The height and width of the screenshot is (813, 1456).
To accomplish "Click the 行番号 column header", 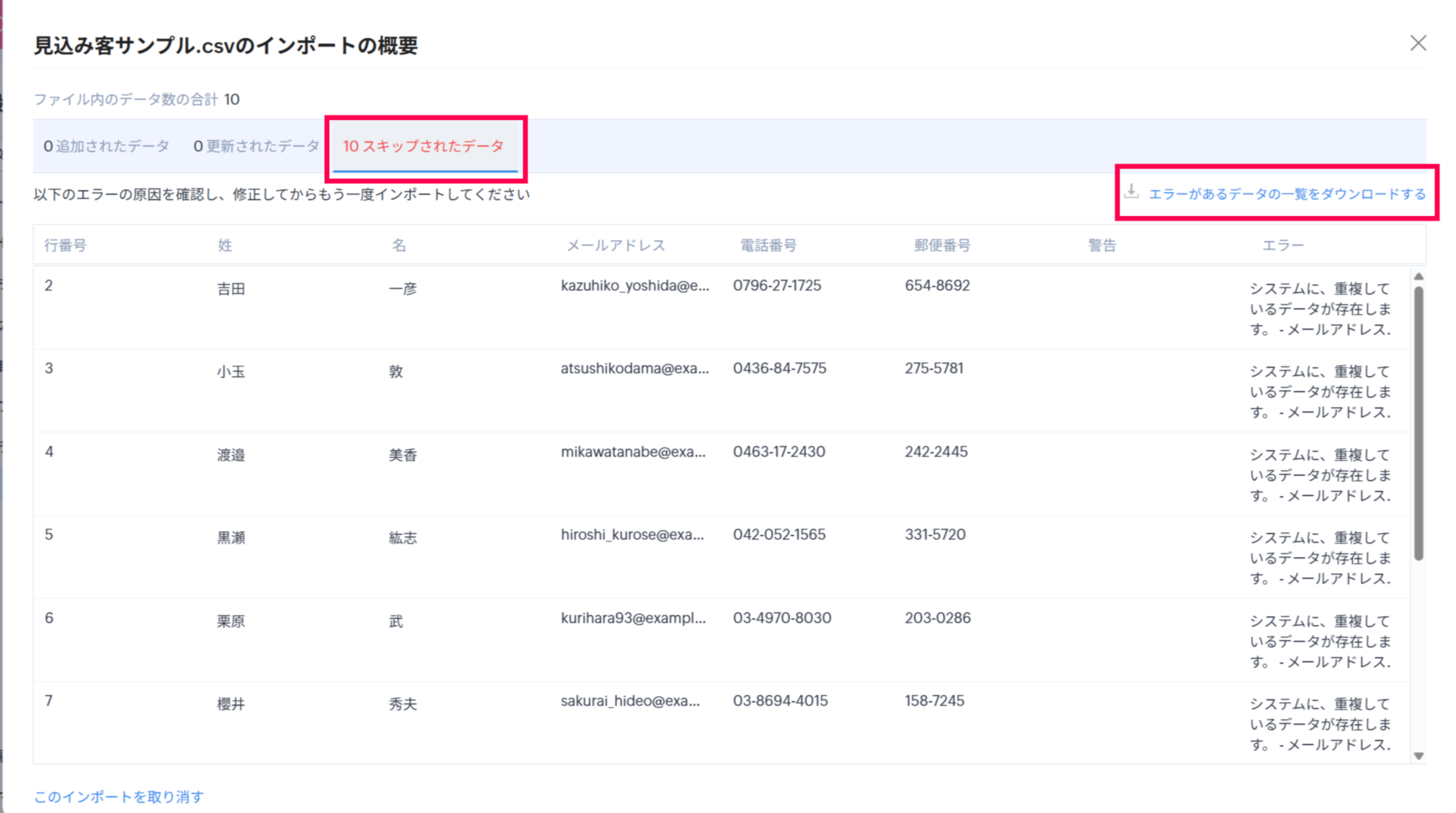I will (65, 245).
